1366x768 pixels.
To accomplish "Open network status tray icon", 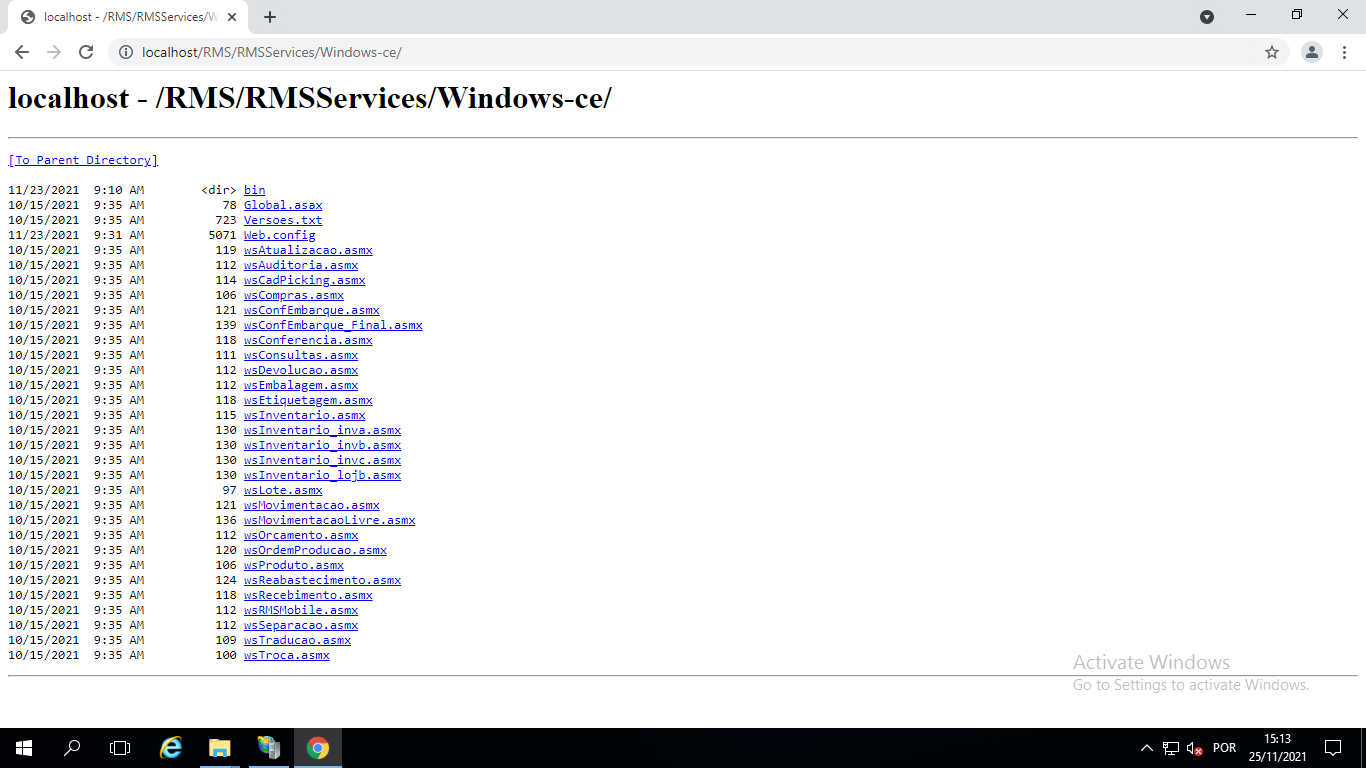I will click(x=1171, y=748).
